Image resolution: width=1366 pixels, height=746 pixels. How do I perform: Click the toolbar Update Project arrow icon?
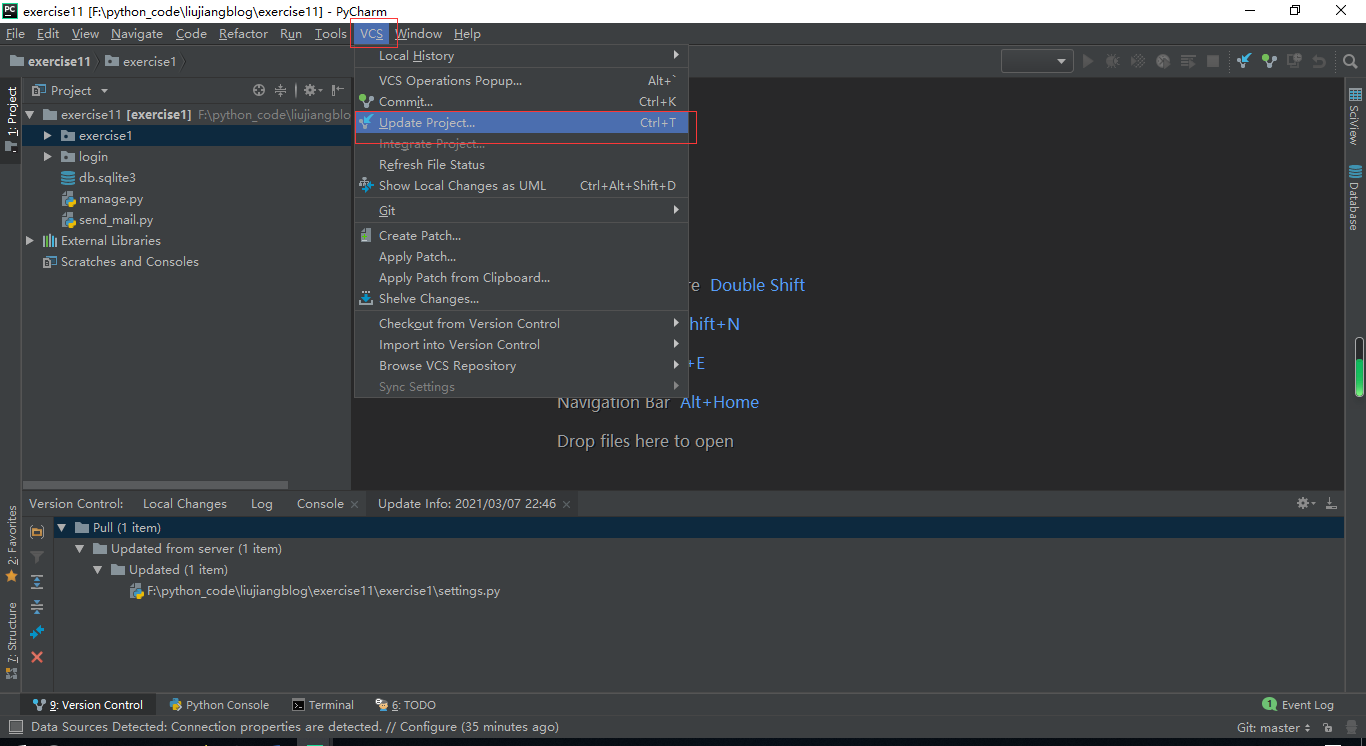click(1244, 61)
